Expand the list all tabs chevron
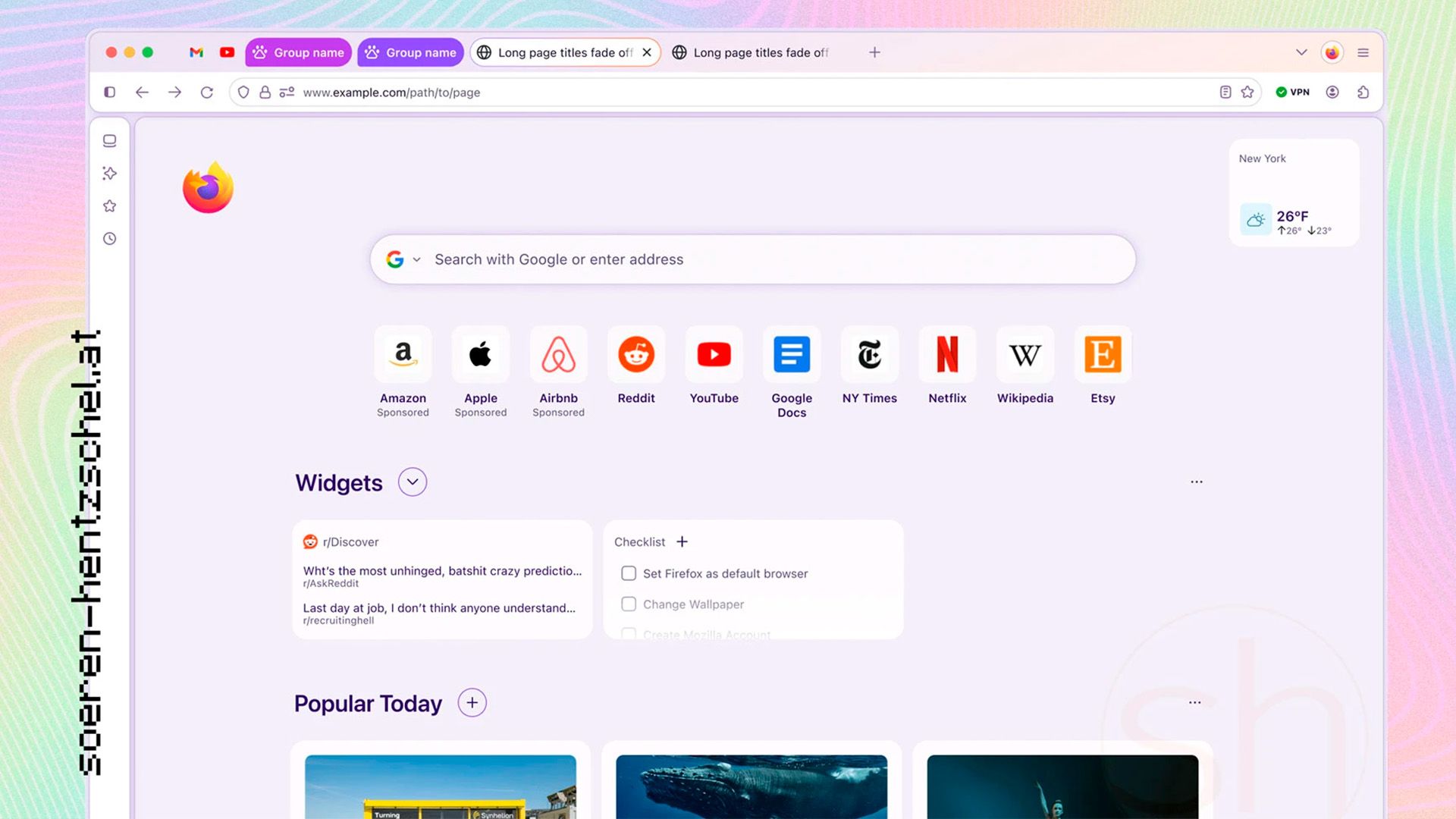Viewport: 1456px width, 819px height. click(x=1301, y=52)
